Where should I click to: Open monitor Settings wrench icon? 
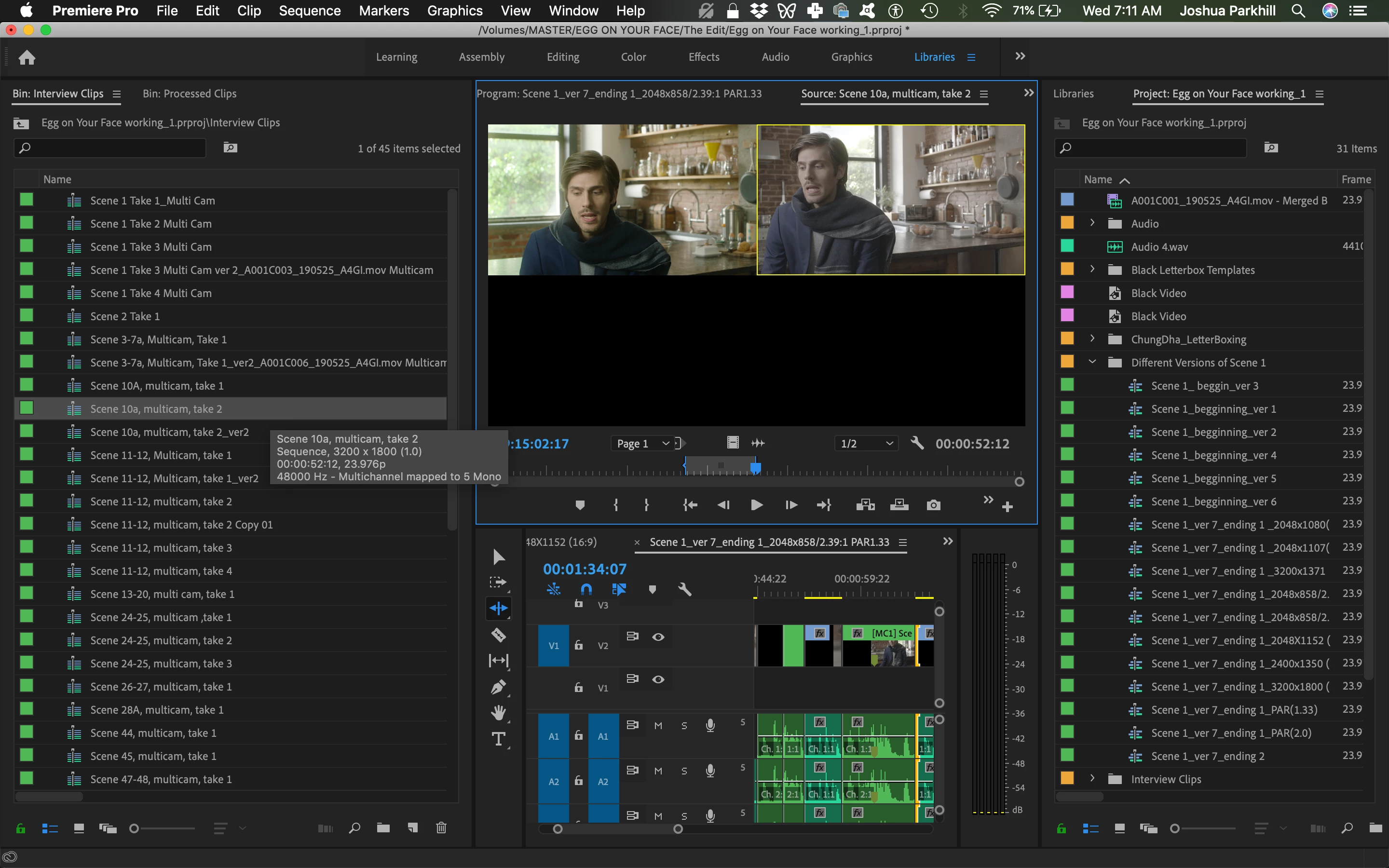pos(917,443)
